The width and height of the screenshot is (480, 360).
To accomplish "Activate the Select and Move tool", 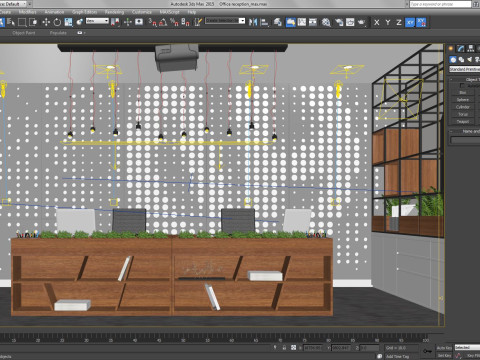I will pyautogui.click(x=46, y=22).
